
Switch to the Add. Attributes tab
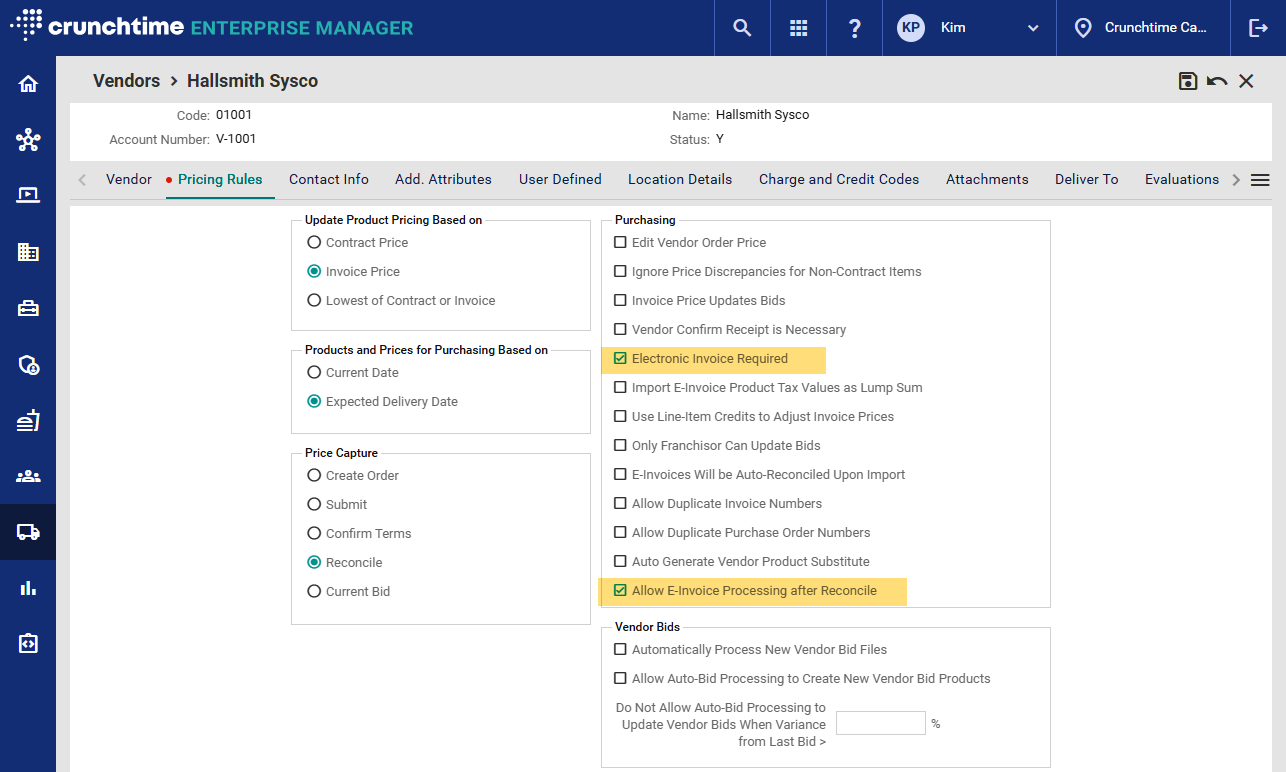click(x=443, y=179)
